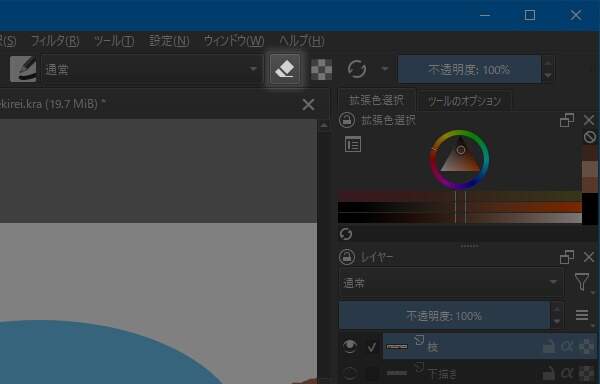Screen dimensions: 600x384
Task: Decrease layer opacity with down stepper
Action: coord(557,322)
